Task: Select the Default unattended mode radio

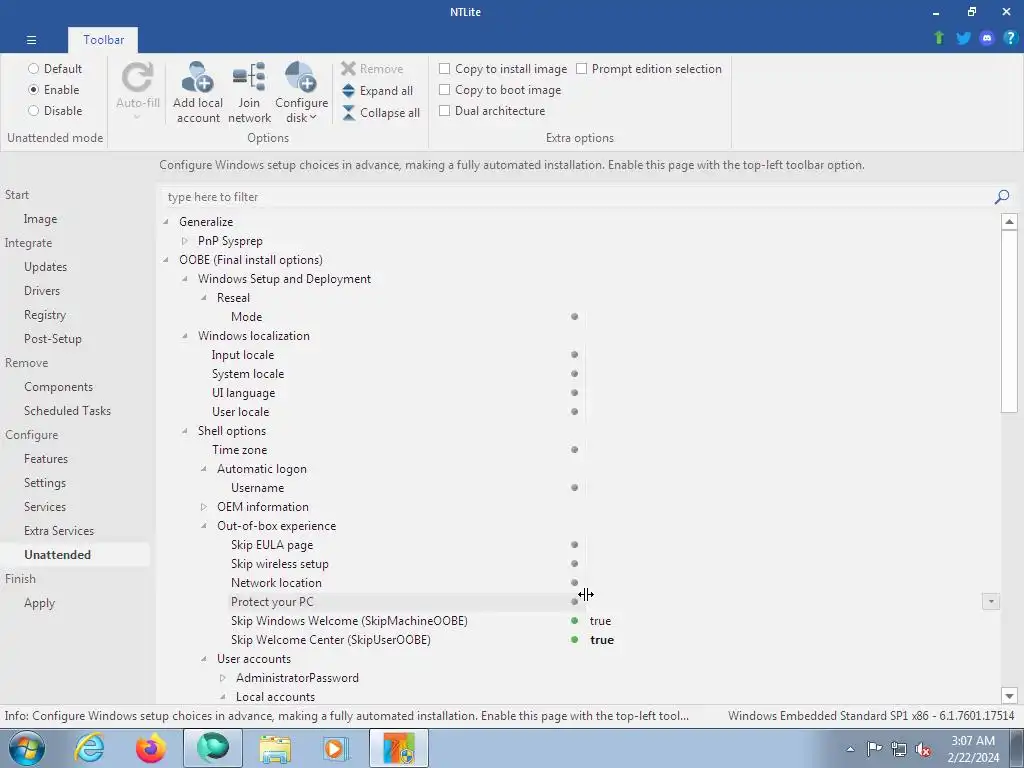Action: click(33, 69)
